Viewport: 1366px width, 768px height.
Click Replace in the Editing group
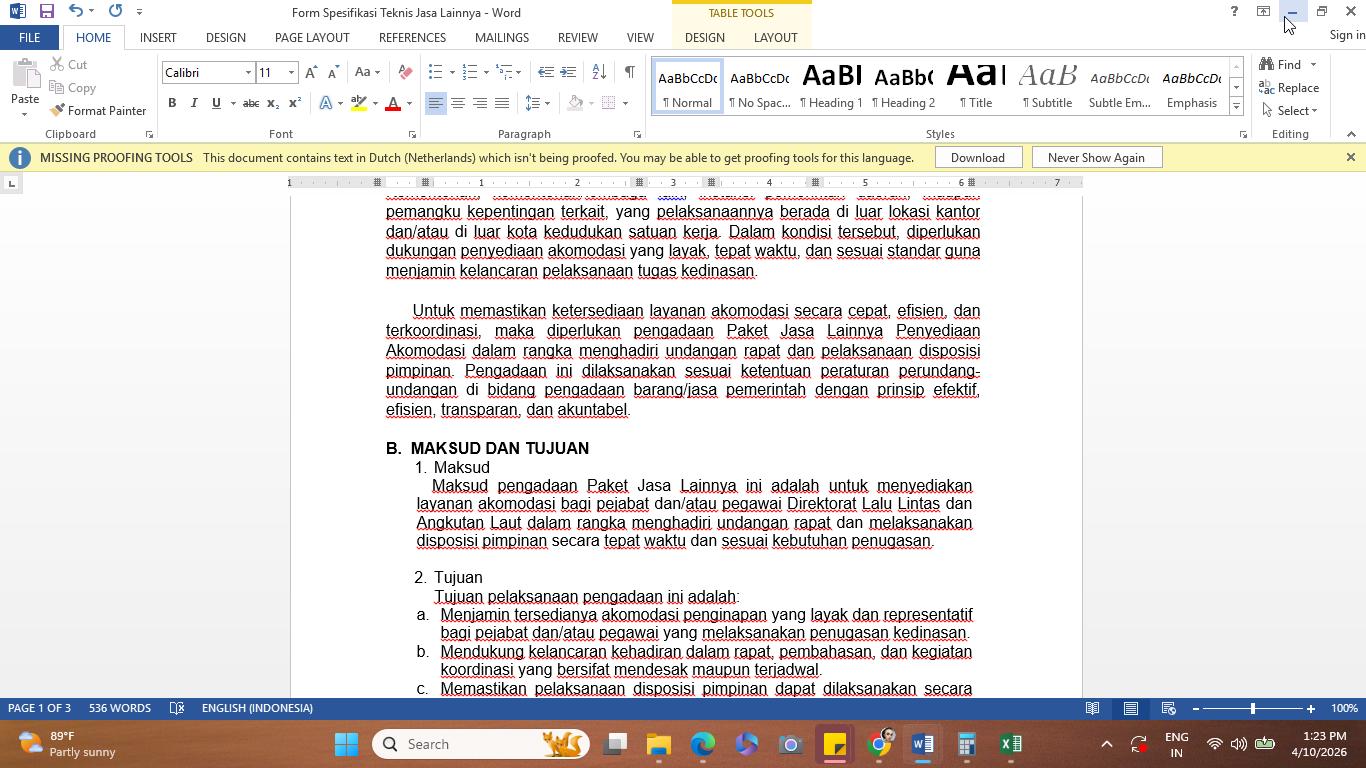[1289, 87]
